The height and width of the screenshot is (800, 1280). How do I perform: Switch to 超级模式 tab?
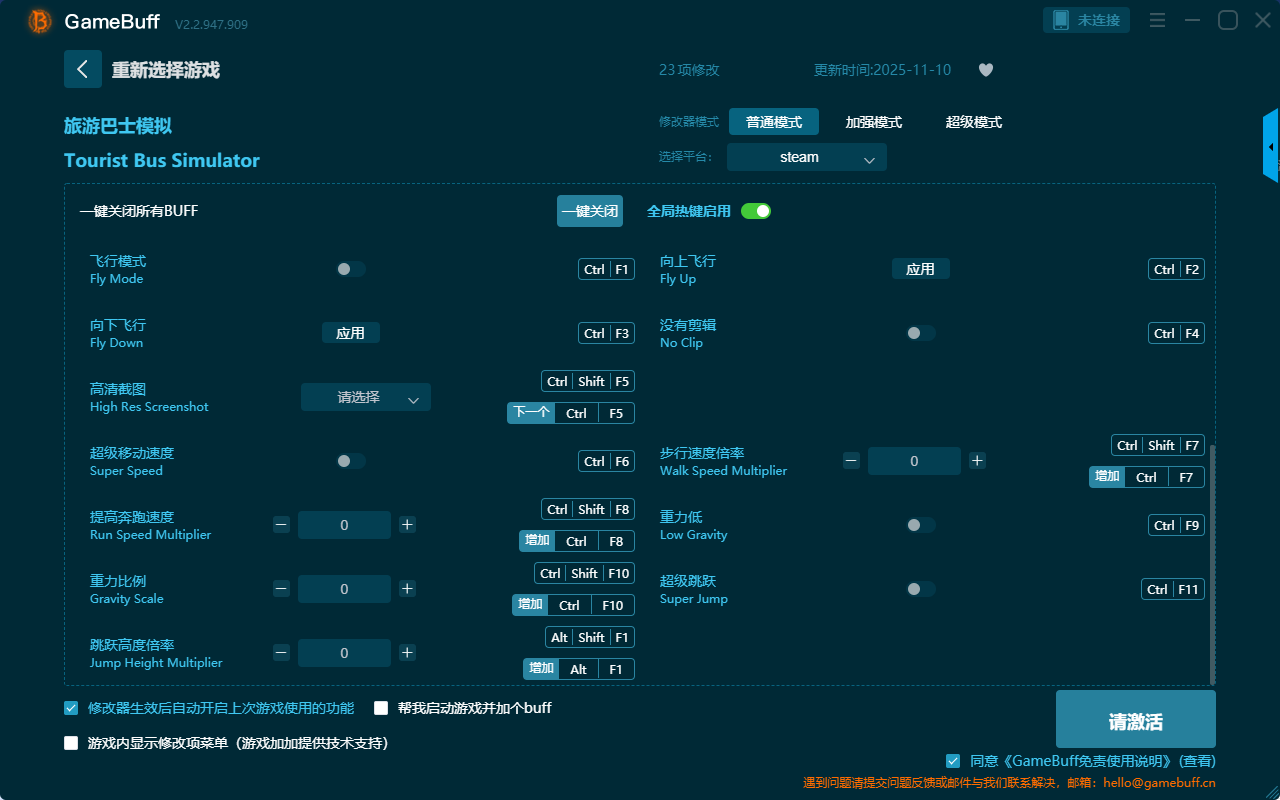coord(973,122)
